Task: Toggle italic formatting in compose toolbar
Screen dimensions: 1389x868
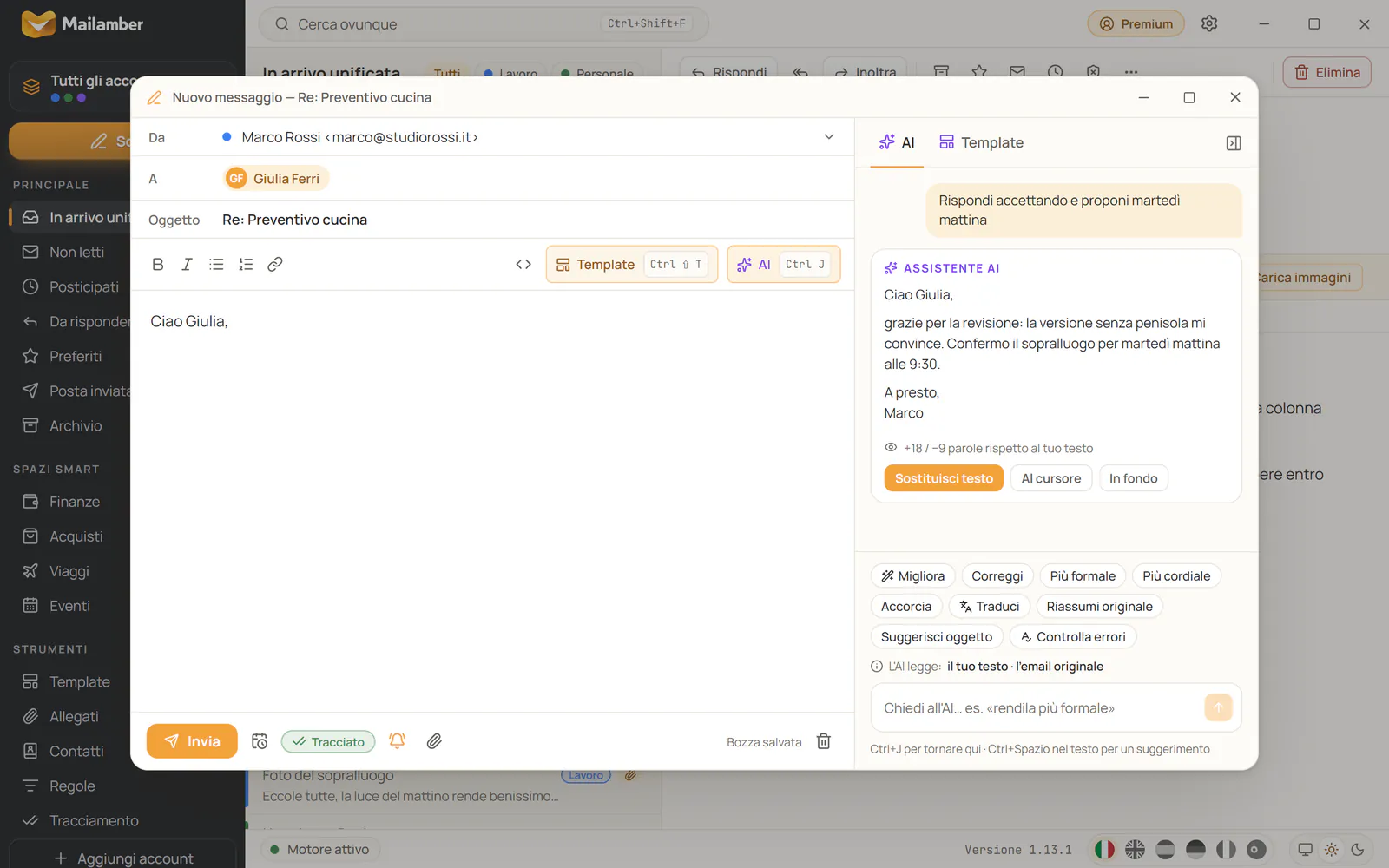Action: 187,265
